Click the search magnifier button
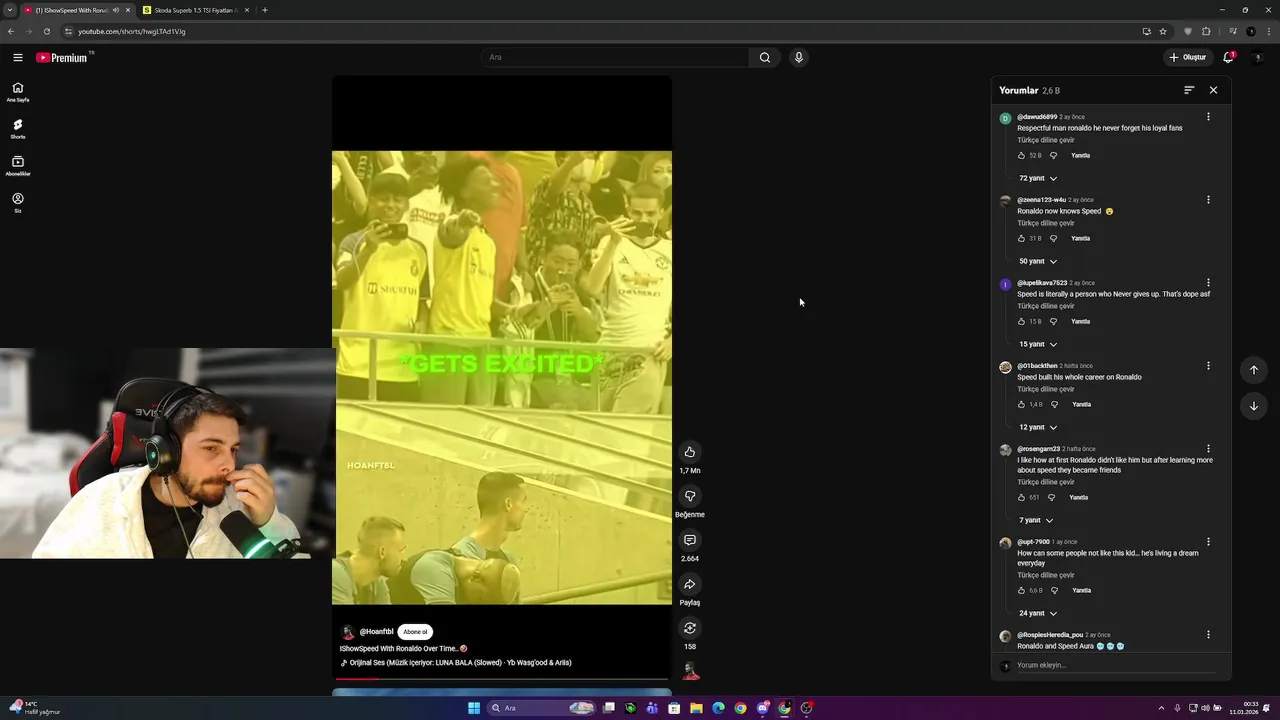The image size is (1280, 720). 765,57
